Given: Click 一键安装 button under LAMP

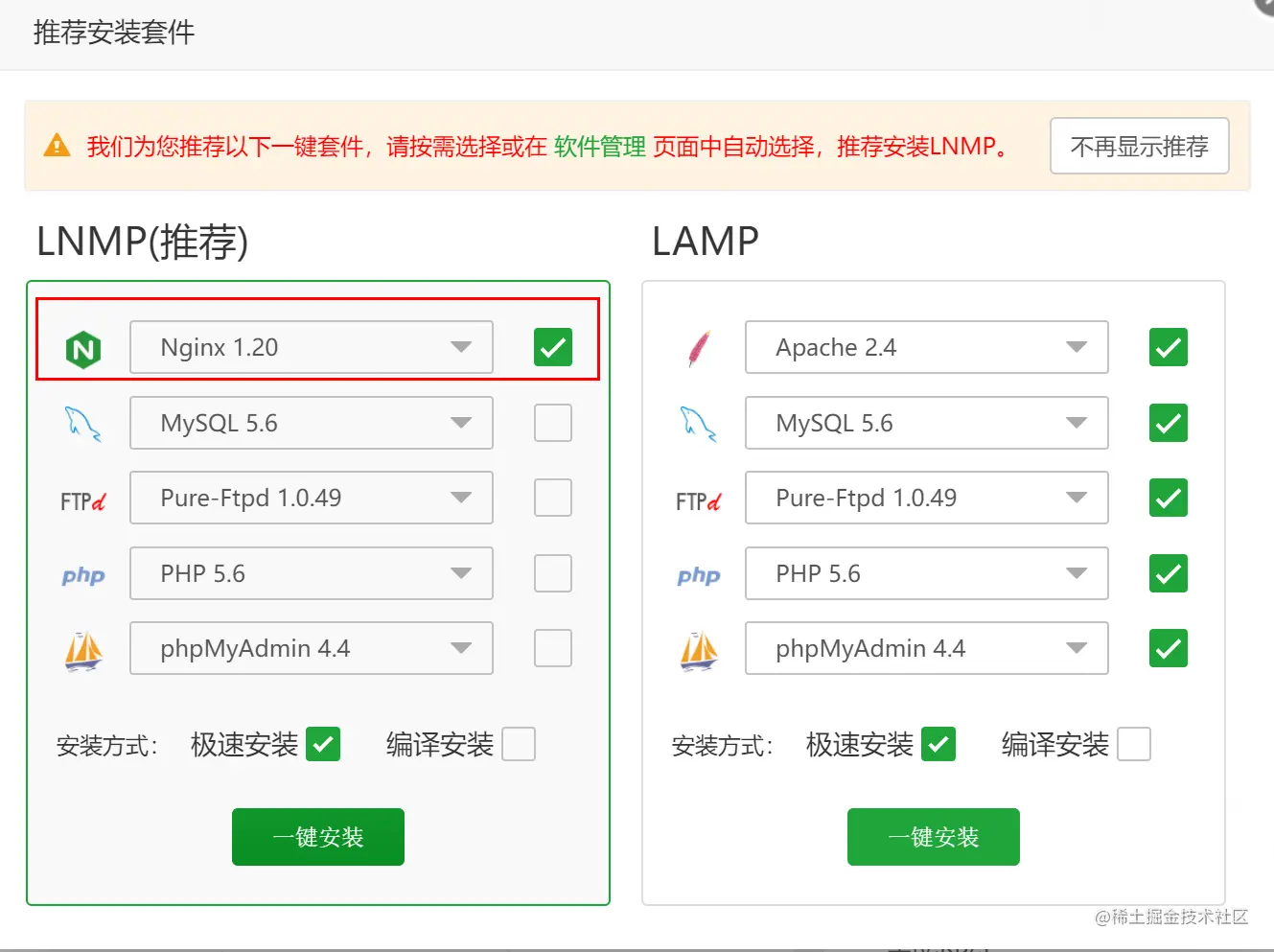Looking at the screenshot, I should click(934, 837).
